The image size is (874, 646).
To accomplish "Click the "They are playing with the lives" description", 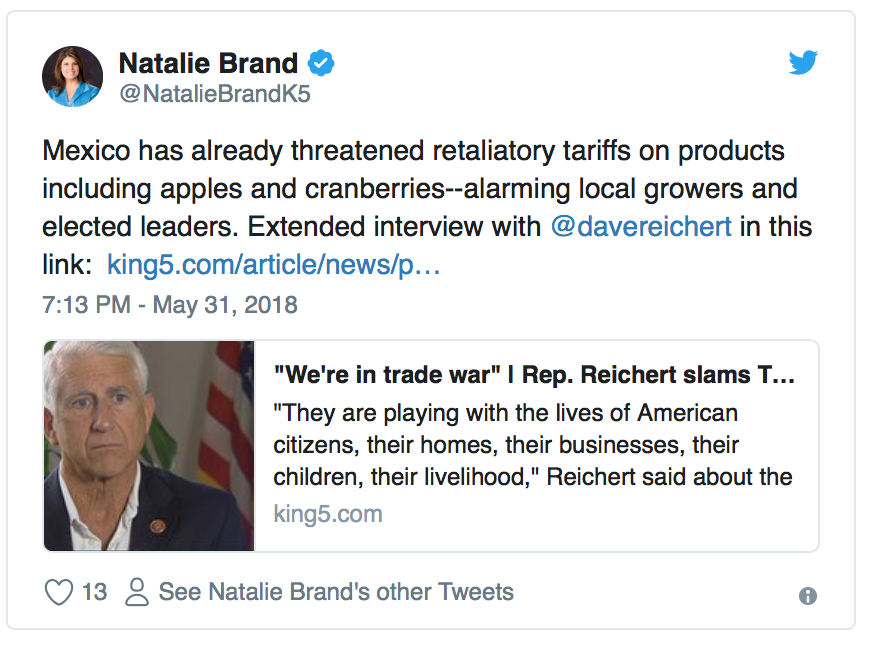I will [533, 445].
